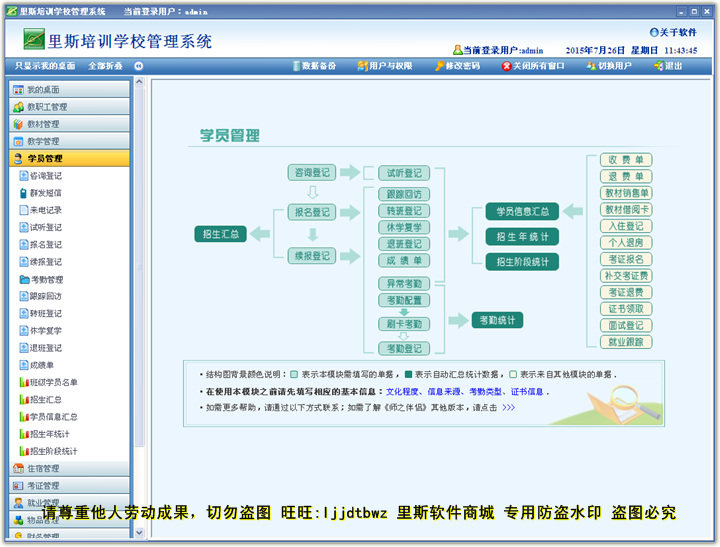720x547 pixels.
Task: Open 学员信息汇总 in sidebar
Action: [x=49, y=417]
